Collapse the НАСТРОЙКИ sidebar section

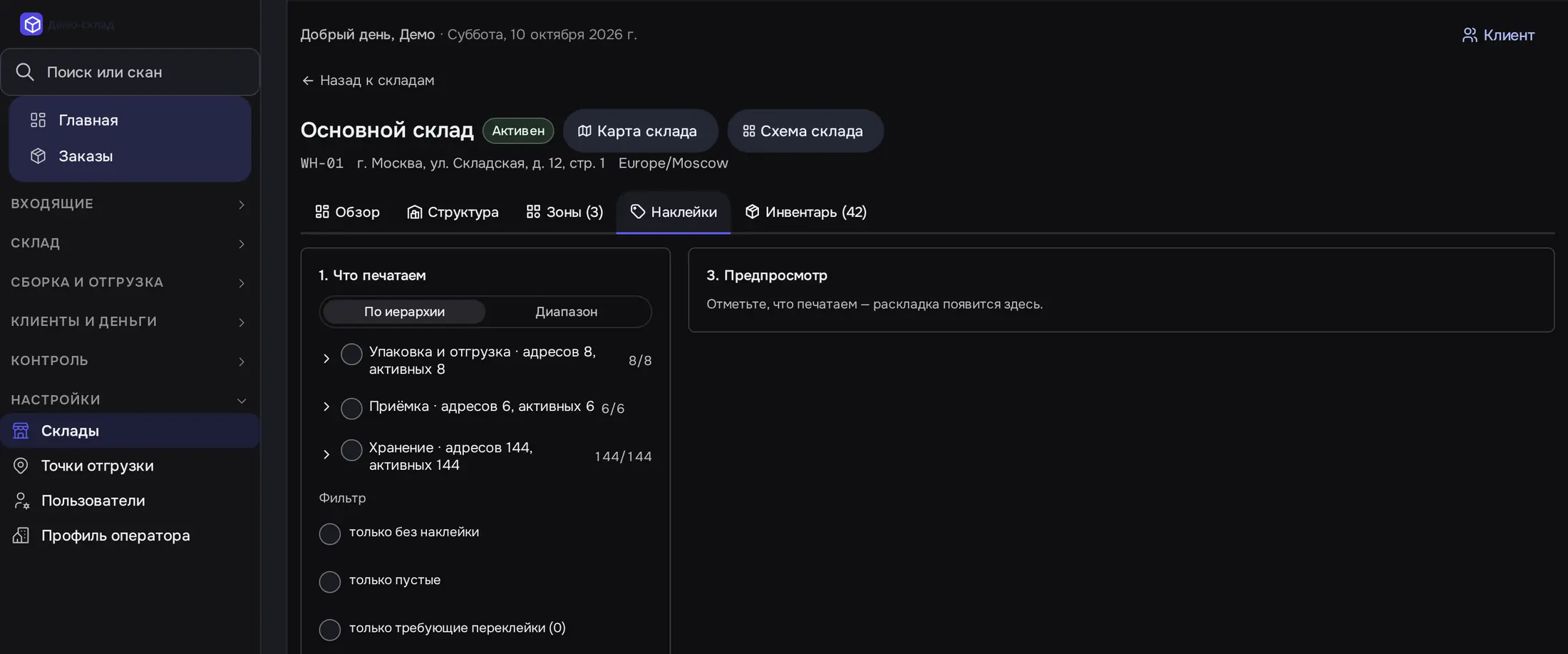[130, 400]
